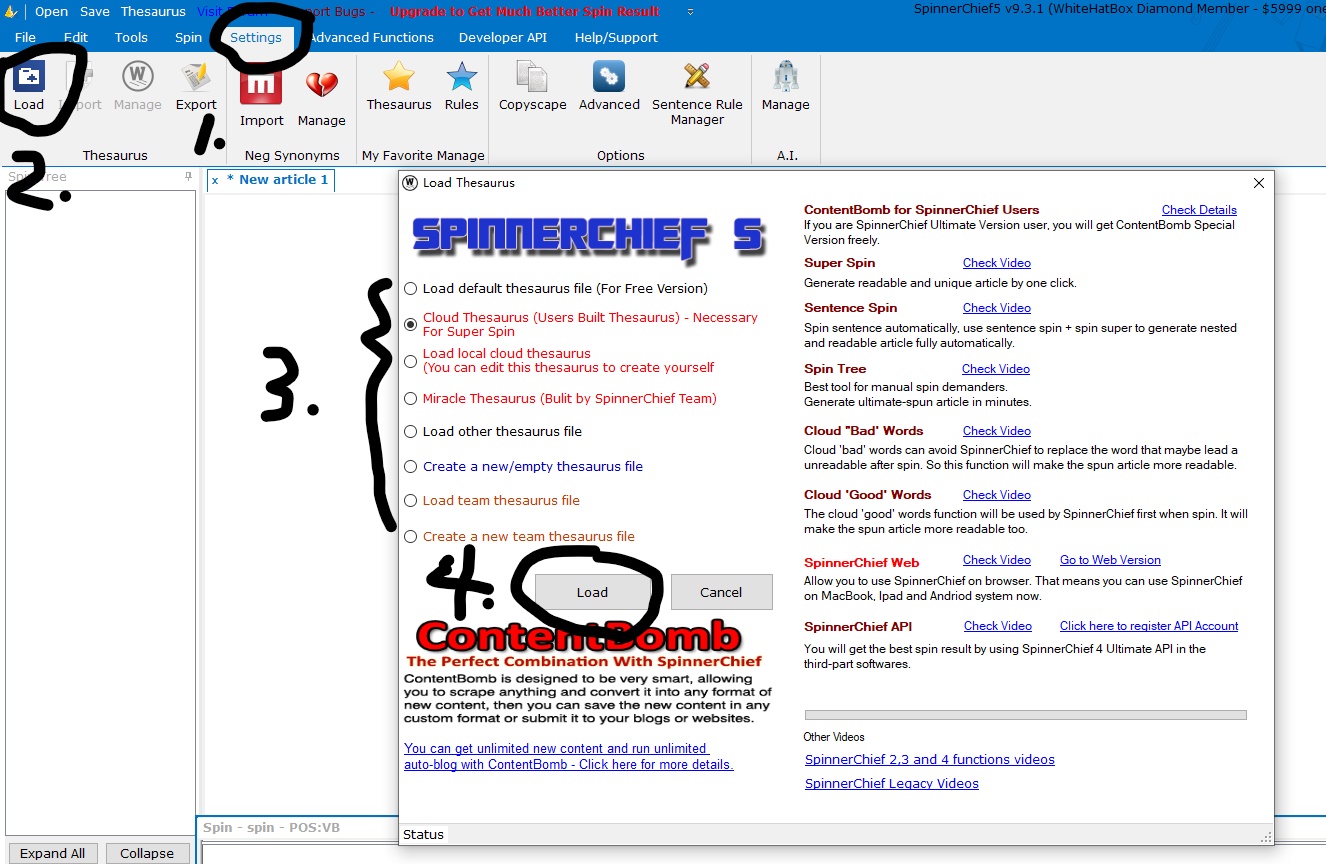
Task: Choose Create a new/empty thesaurus file option
Action: point(411,467)
